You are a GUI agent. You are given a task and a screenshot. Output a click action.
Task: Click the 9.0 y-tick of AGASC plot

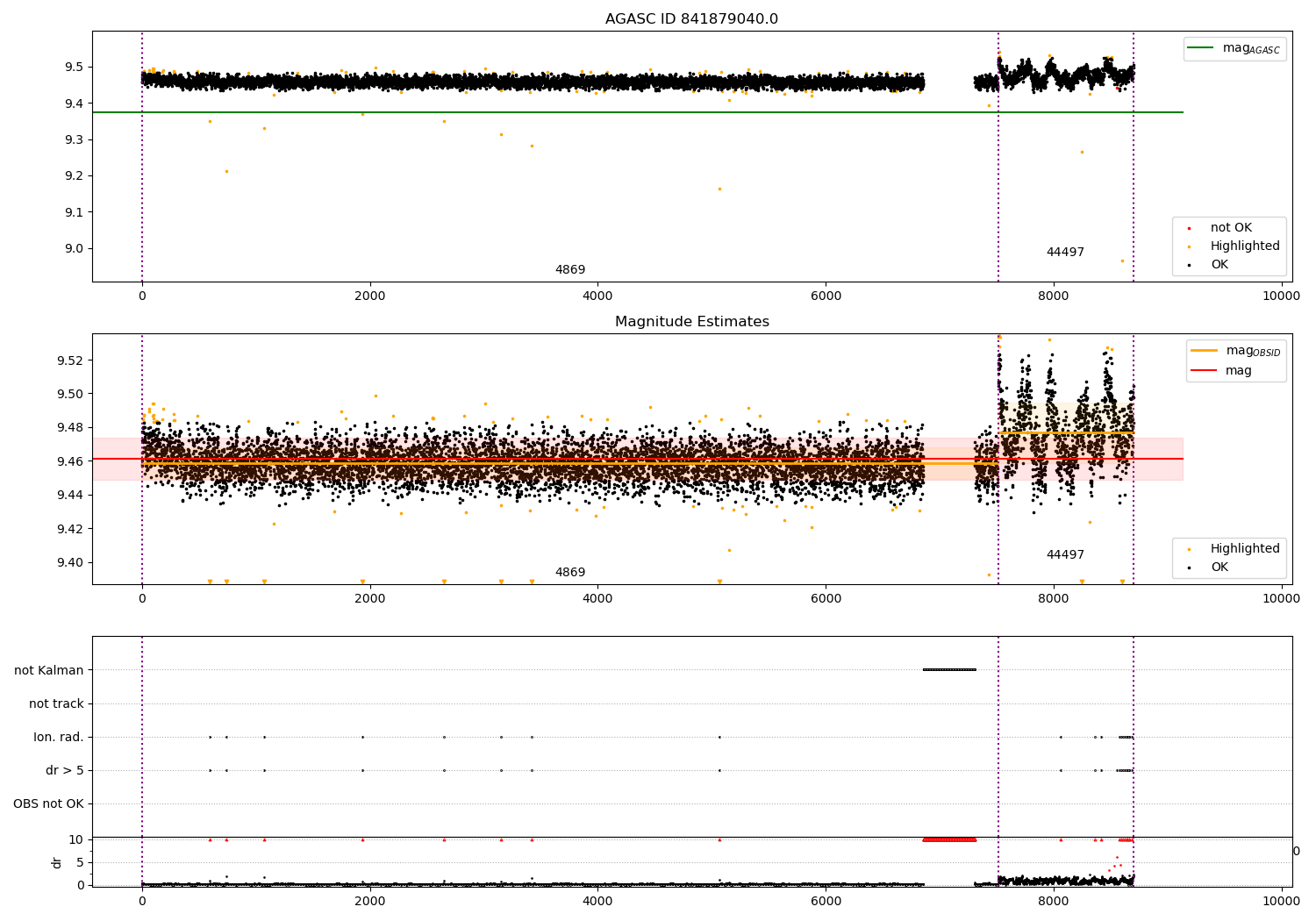click(73, 248)
